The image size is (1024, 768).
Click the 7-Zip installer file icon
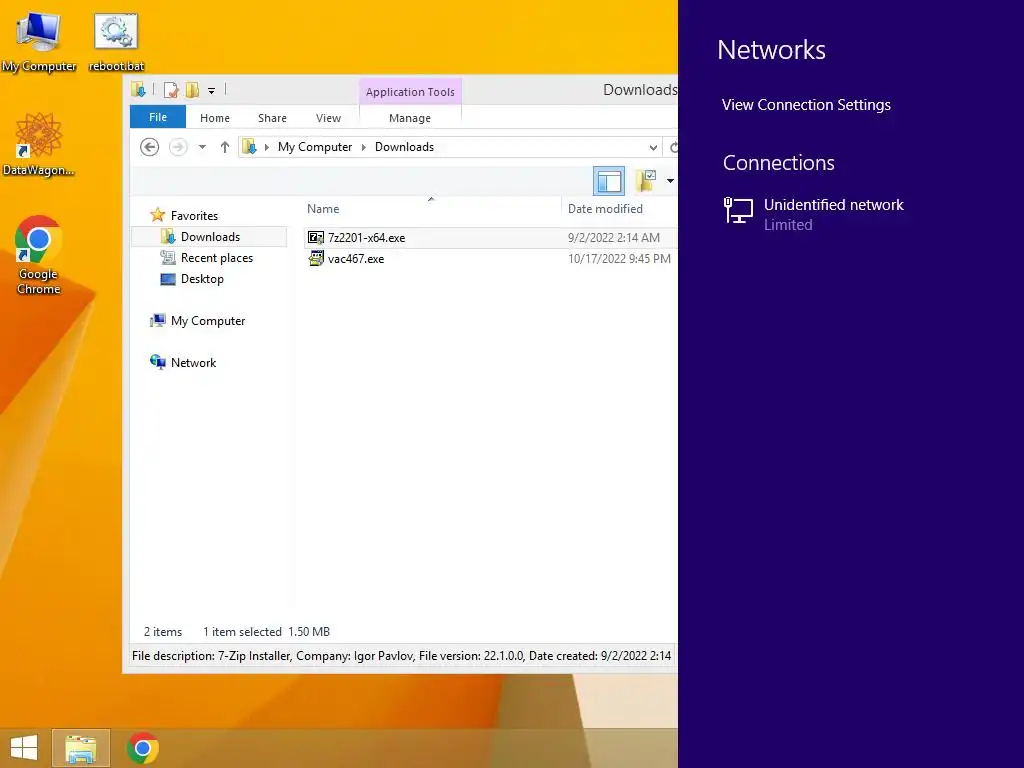click(316, 238)
